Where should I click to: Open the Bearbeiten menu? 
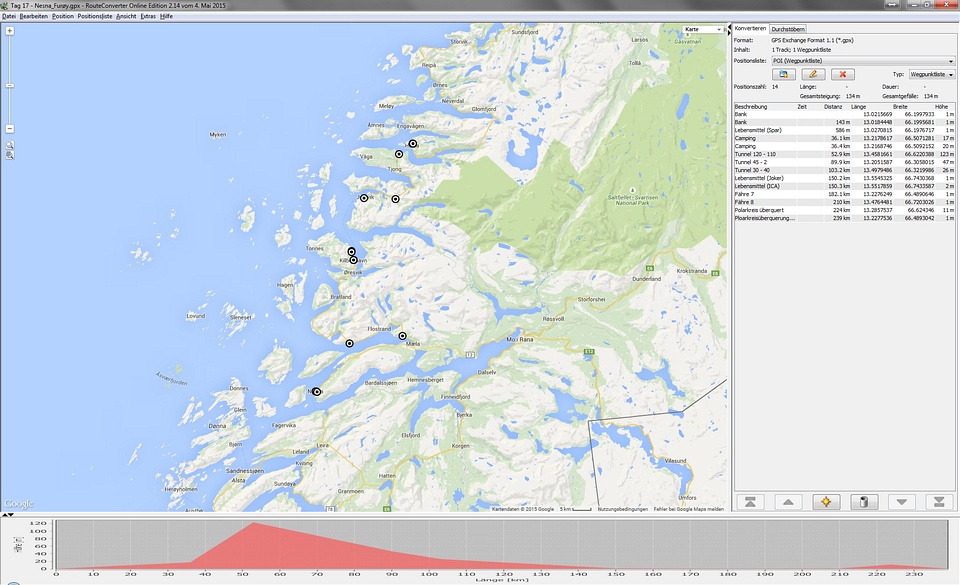(34, 17)
